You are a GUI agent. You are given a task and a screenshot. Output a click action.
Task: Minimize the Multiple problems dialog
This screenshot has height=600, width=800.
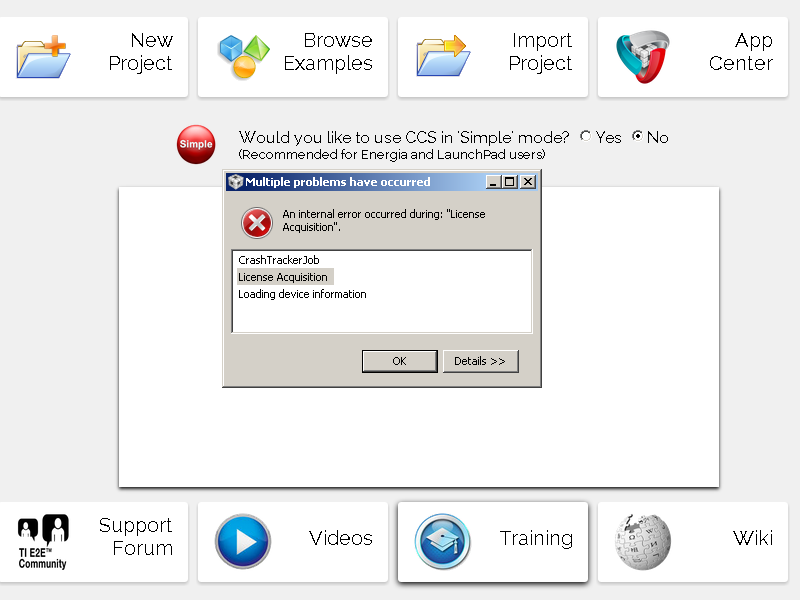493,182
